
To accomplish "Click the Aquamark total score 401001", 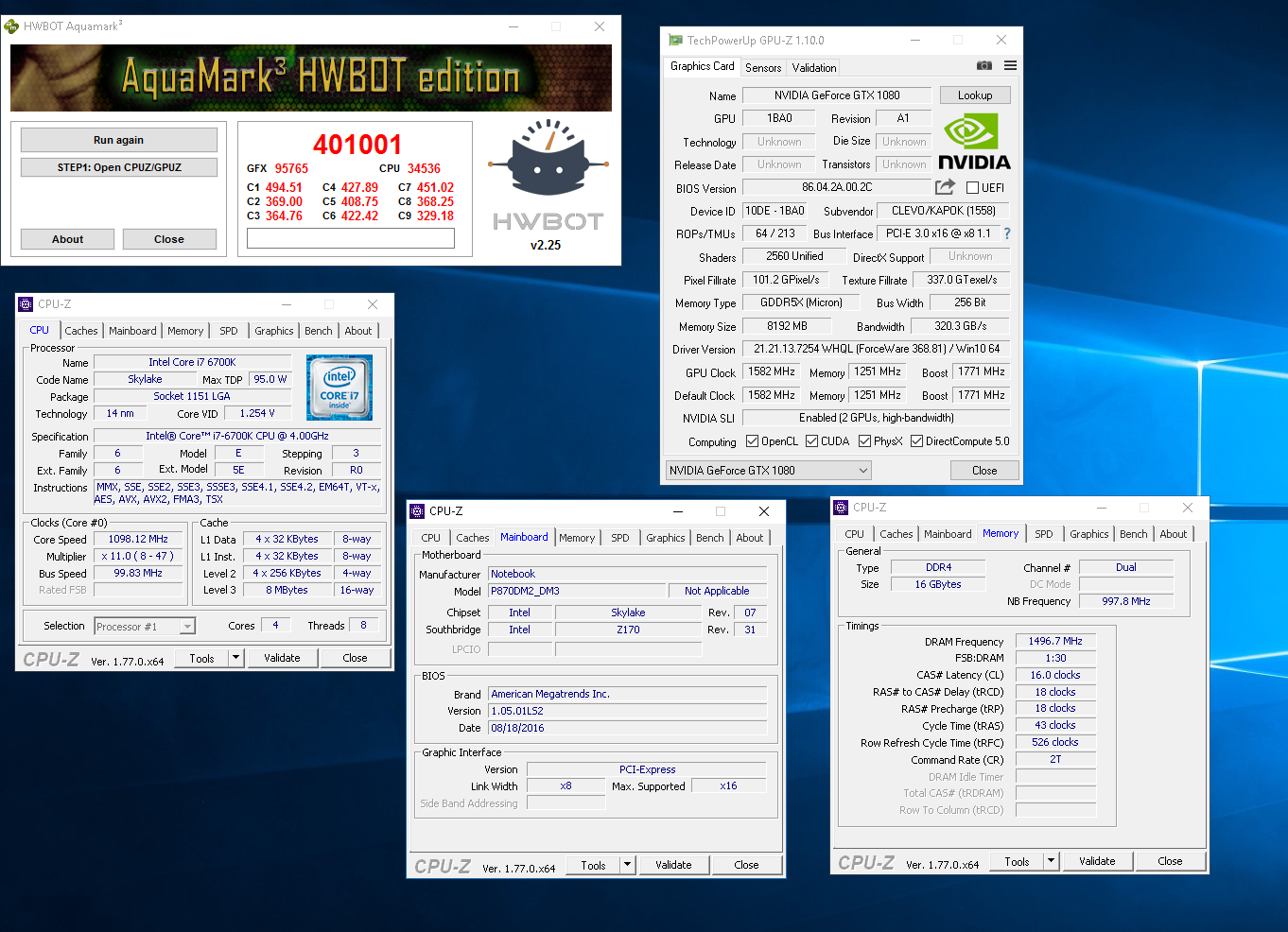I will tap(357, 145).
